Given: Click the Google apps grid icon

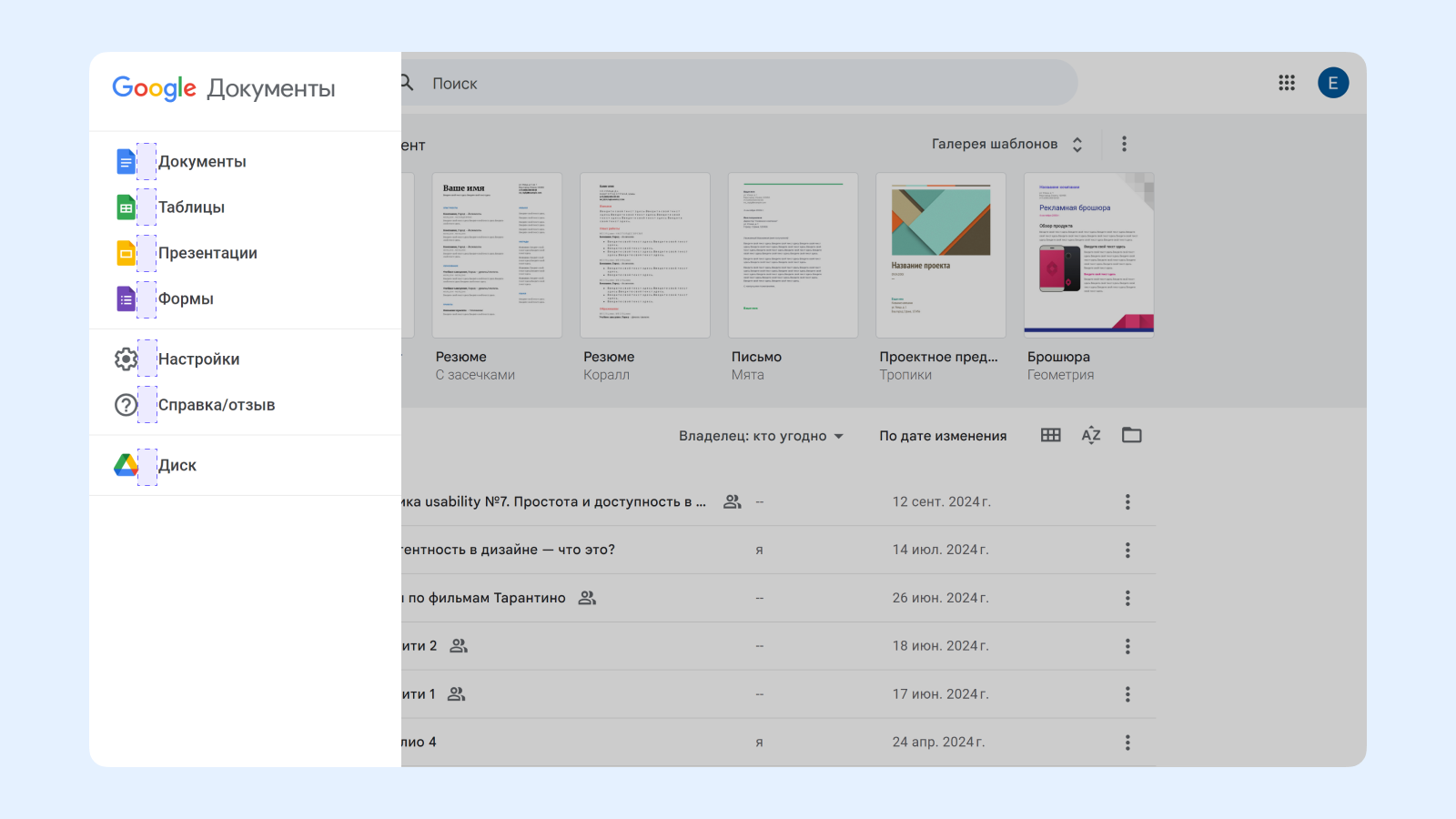Looking at the screenshot, I should pyautogui.click(x=1287, y=82).
